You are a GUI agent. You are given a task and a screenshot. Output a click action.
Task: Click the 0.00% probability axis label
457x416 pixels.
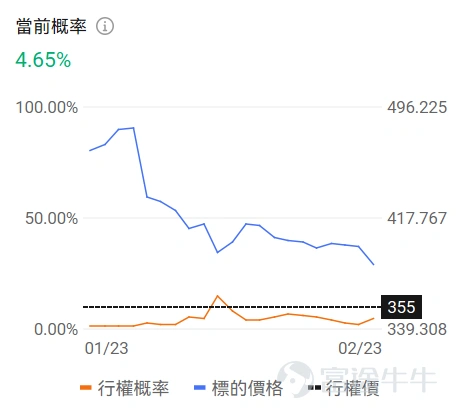click(56, 329)
